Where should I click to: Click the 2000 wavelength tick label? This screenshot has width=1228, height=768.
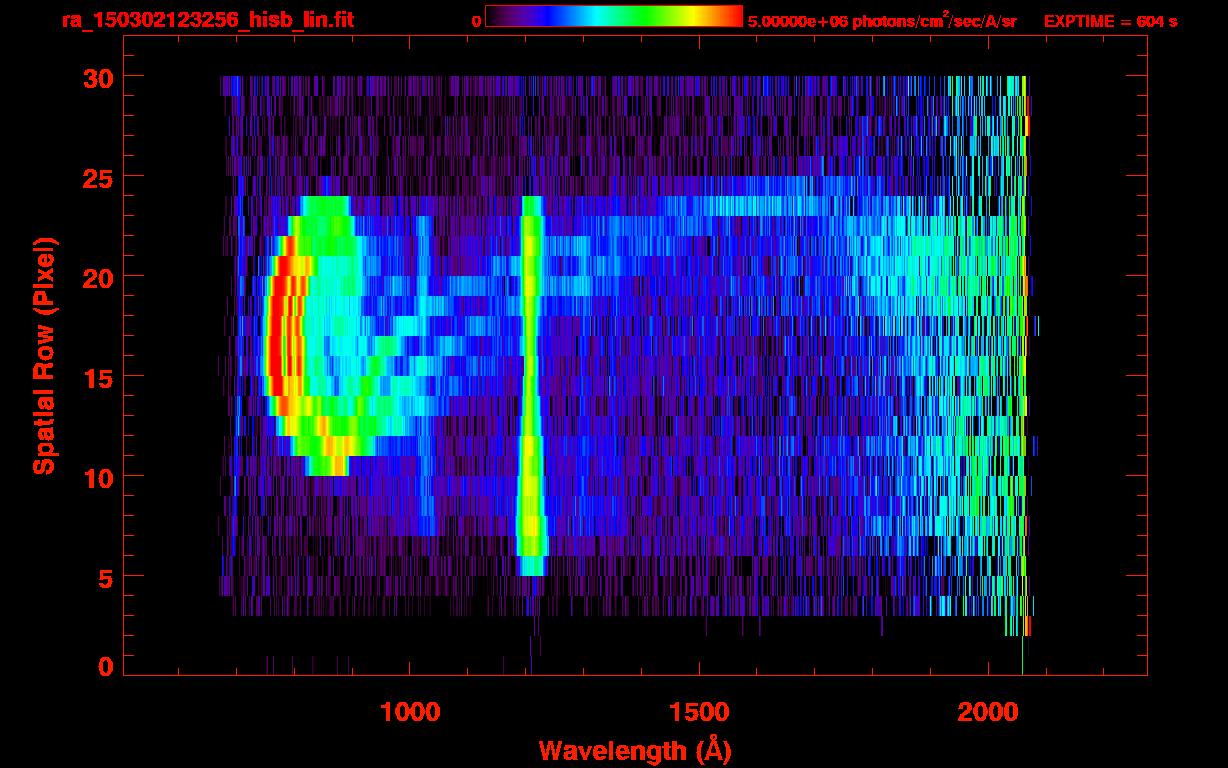(988, 711)
